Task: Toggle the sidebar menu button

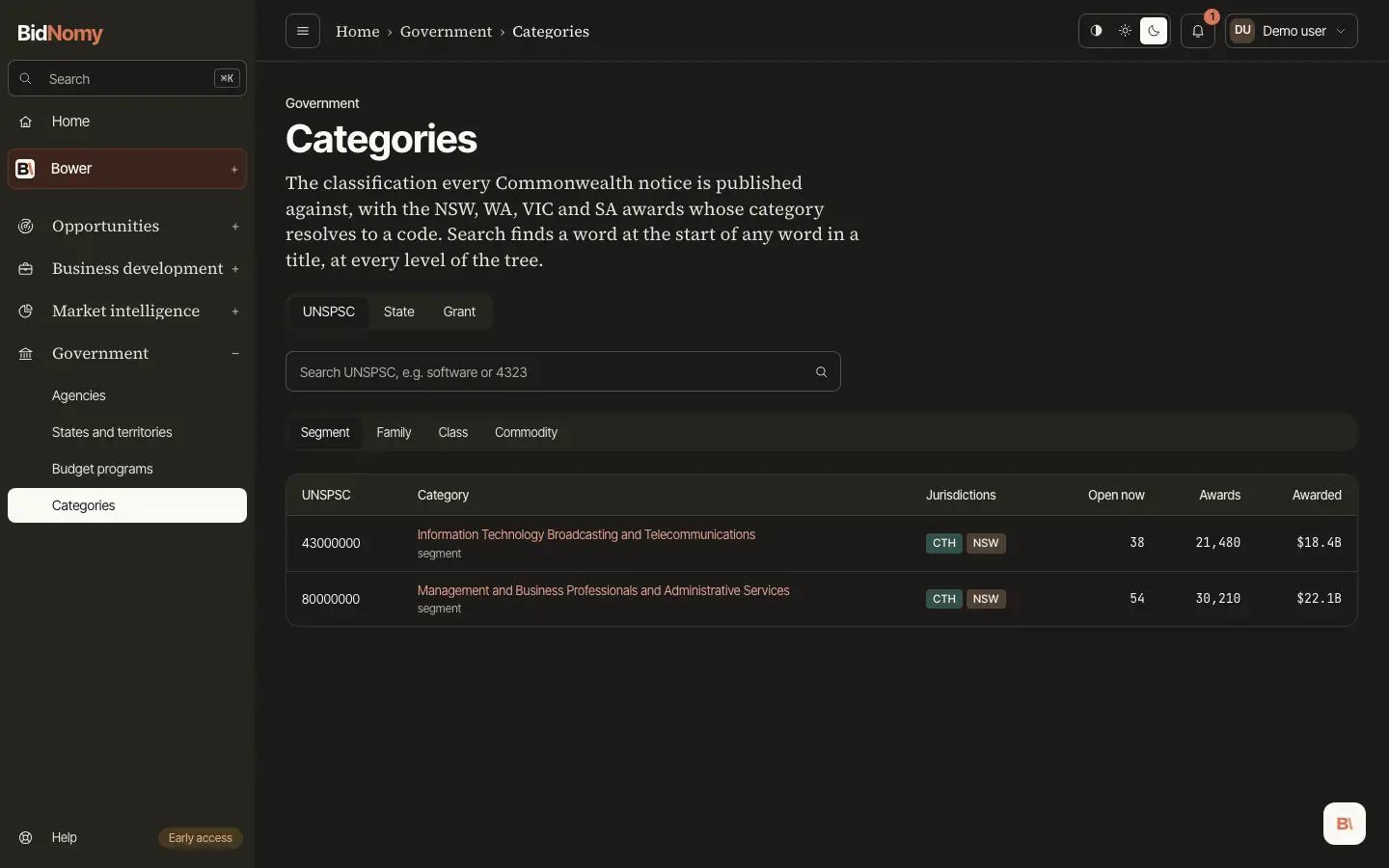Action: 303,31
